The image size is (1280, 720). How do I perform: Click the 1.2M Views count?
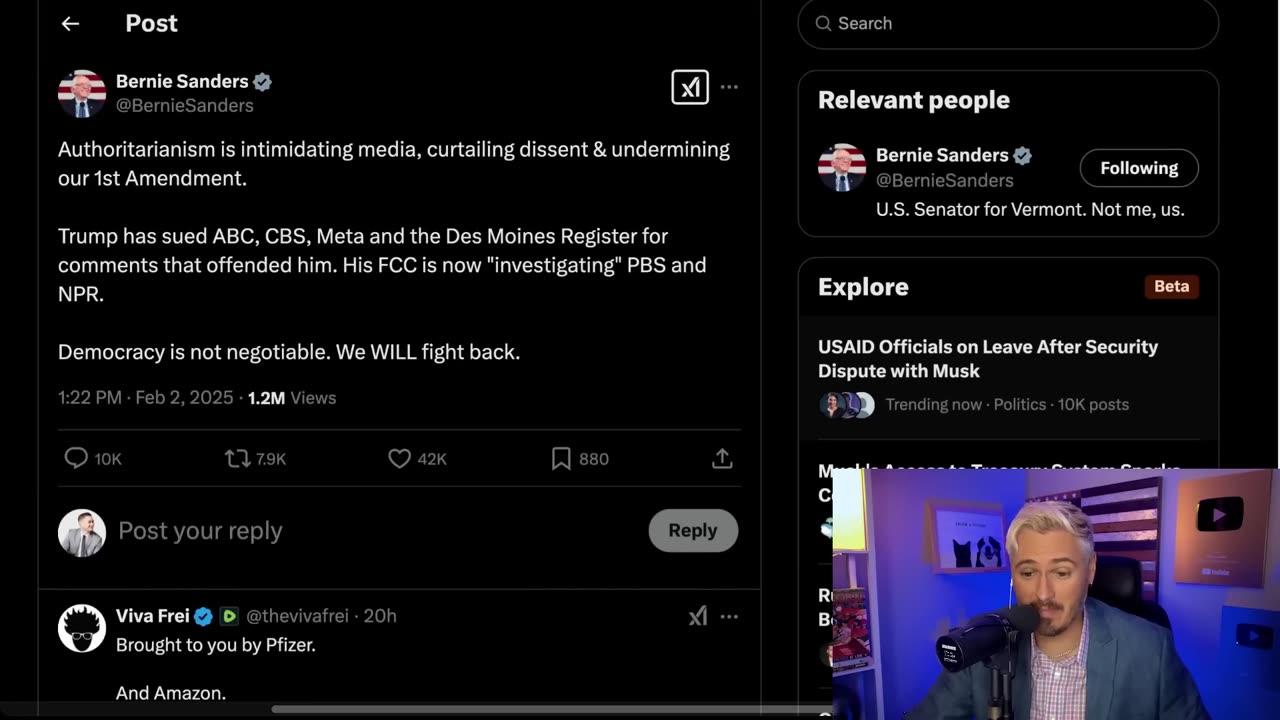tap(292, 397)
